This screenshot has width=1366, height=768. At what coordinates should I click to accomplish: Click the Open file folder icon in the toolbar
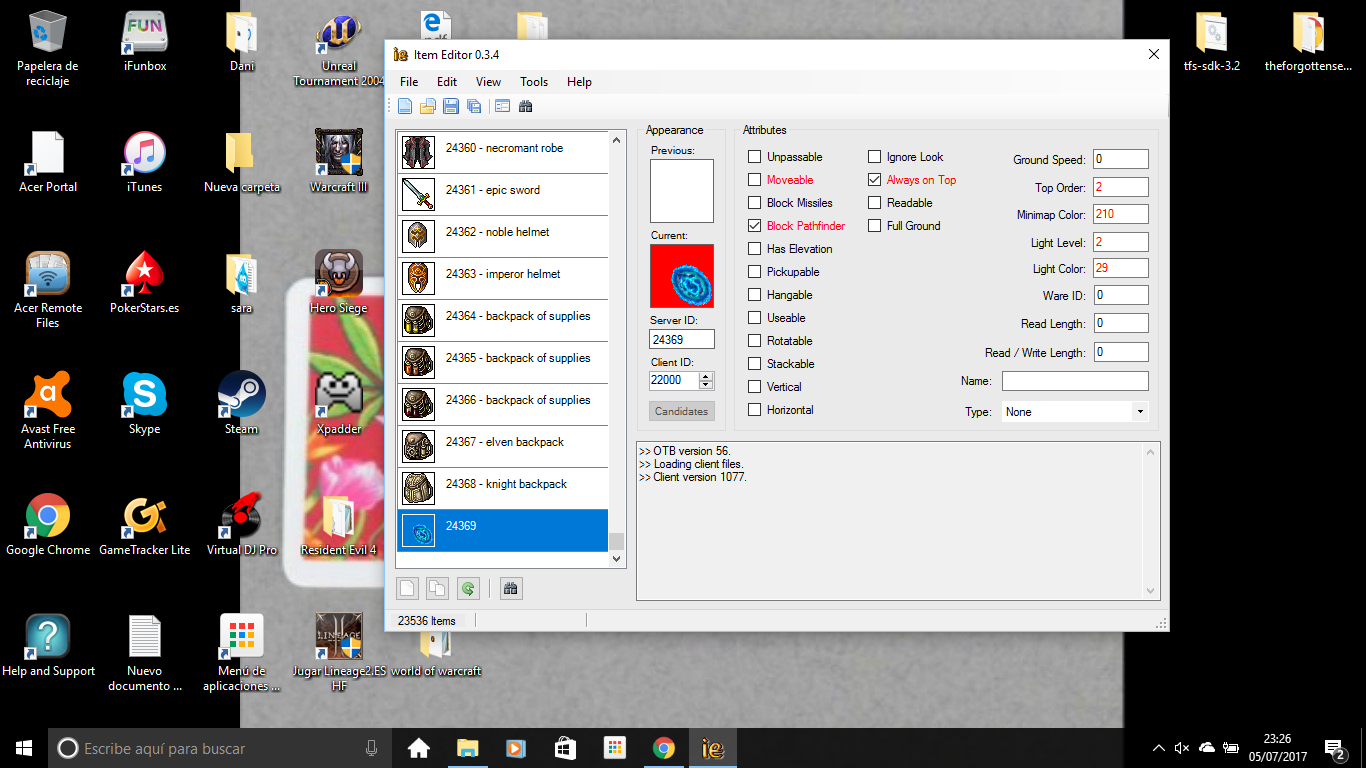pyautogui.click(x=428, y=106)
